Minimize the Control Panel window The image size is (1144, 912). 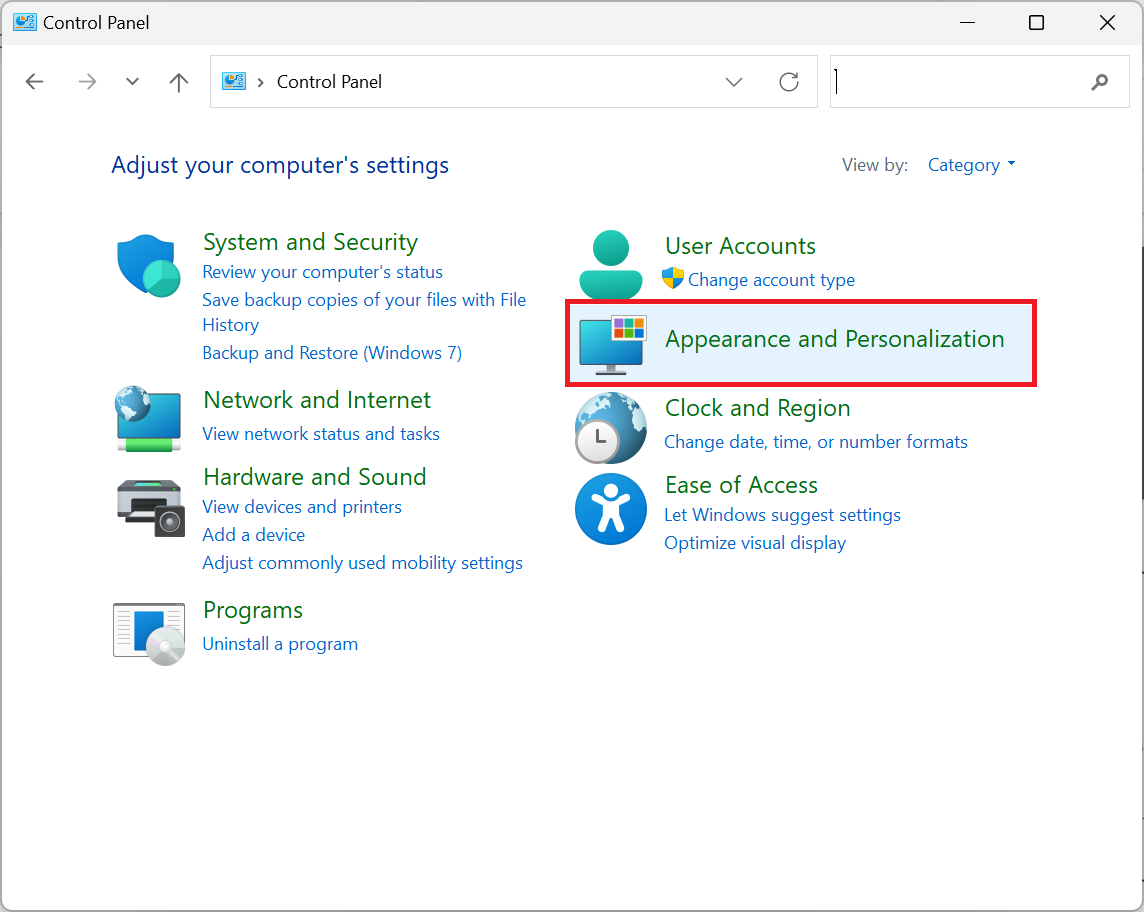tap(967, 23)
